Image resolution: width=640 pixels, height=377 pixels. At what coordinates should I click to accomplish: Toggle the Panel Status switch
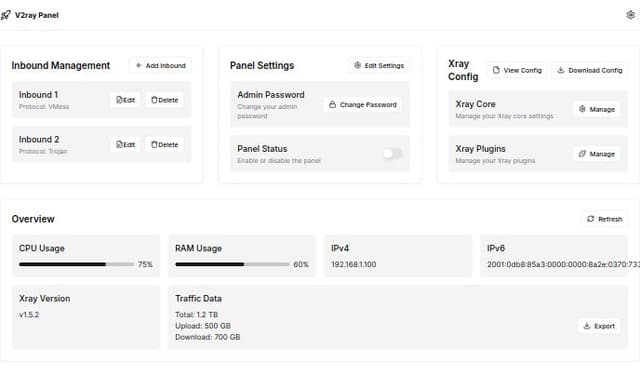[x=392, y=153]
